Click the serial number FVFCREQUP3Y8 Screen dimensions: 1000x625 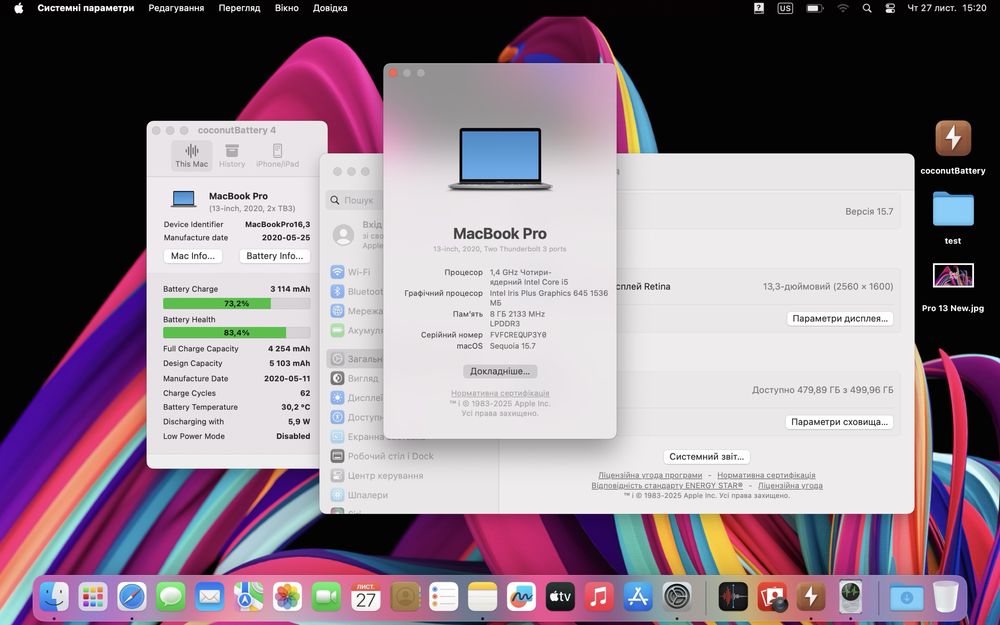pos(518,335)
